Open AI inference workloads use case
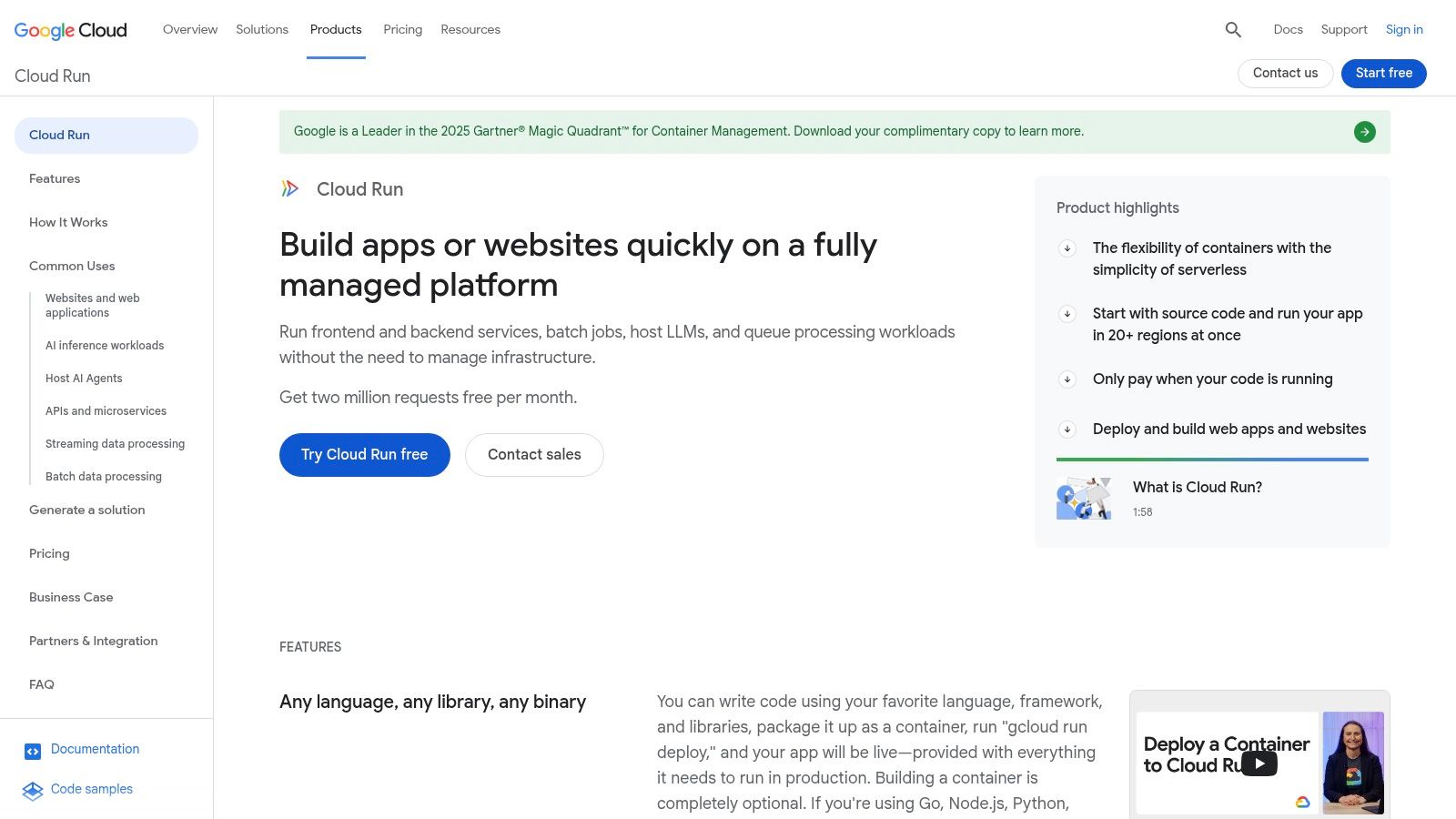The width and height of the screenshot is (1456, 819). [x=105, y=346]
